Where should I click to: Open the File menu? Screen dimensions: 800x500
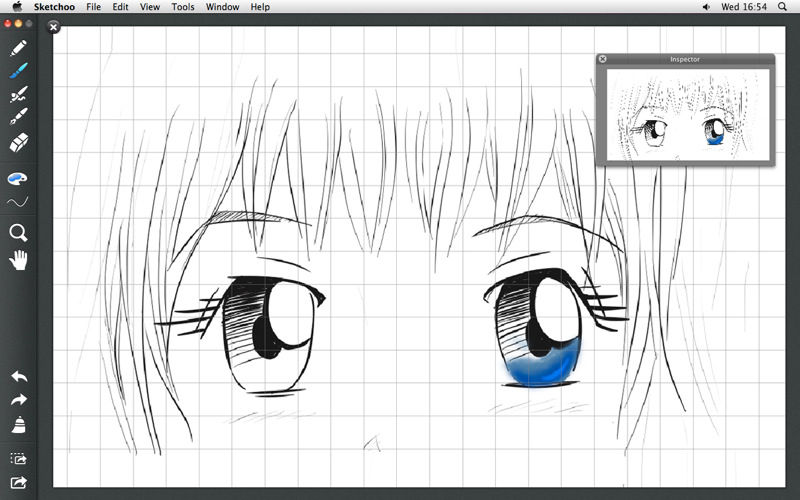coord(93,7)
